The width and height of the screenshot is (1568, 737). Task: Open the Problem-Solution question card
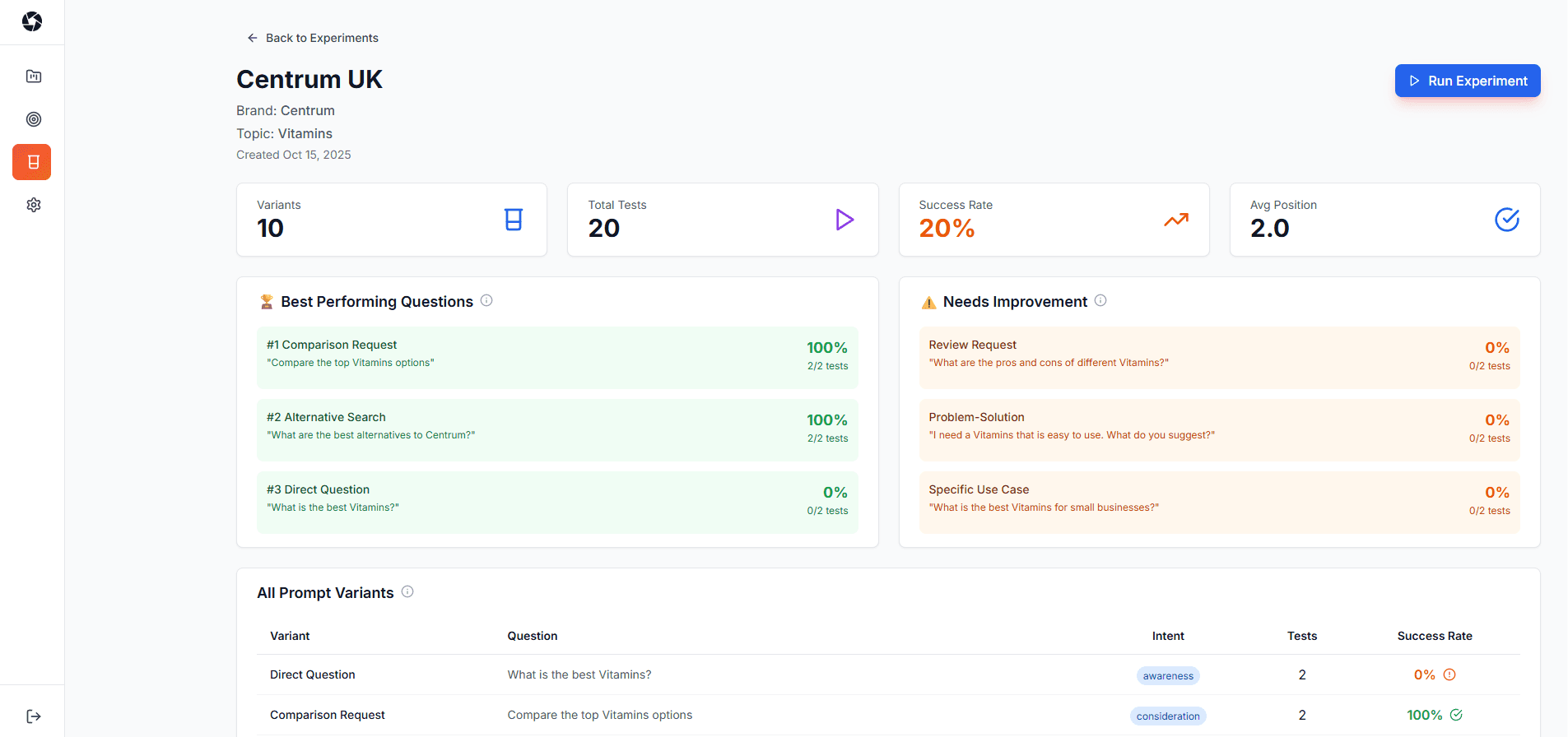point(1218,430)
